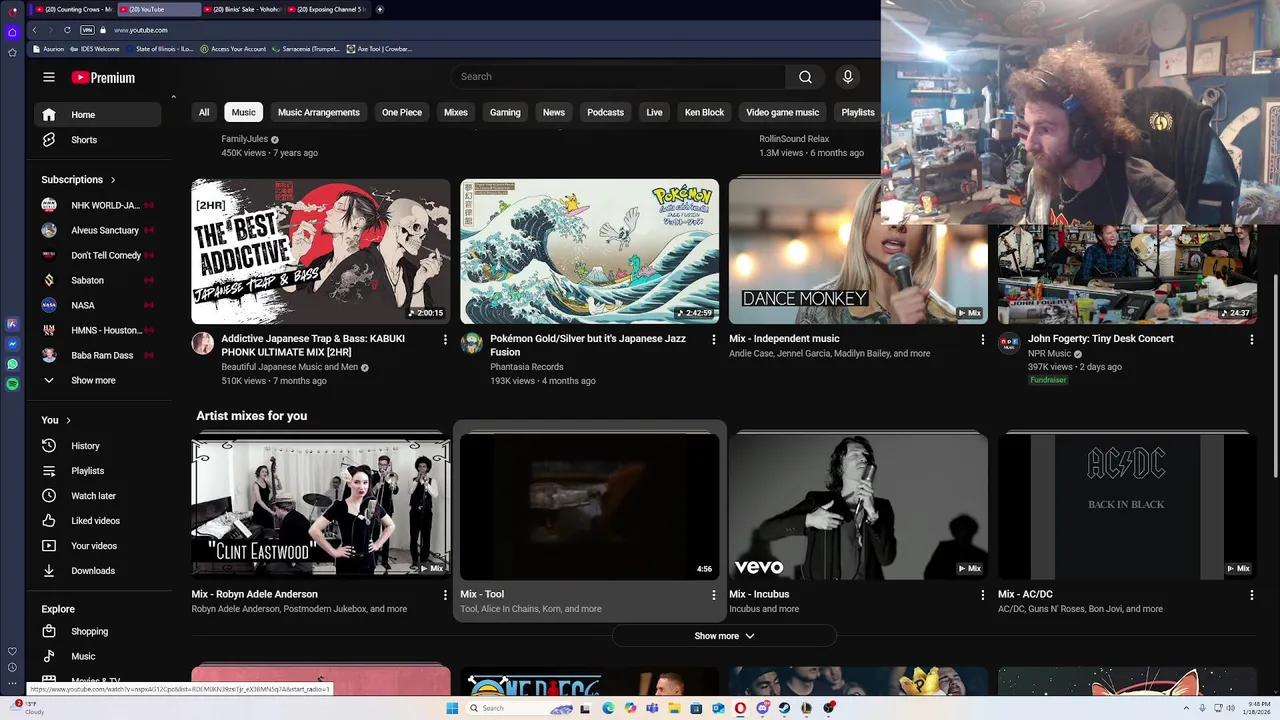The image size is (1280, 720).
Task: Open File Explorer from the taskbar
Action: coord(674,708)
